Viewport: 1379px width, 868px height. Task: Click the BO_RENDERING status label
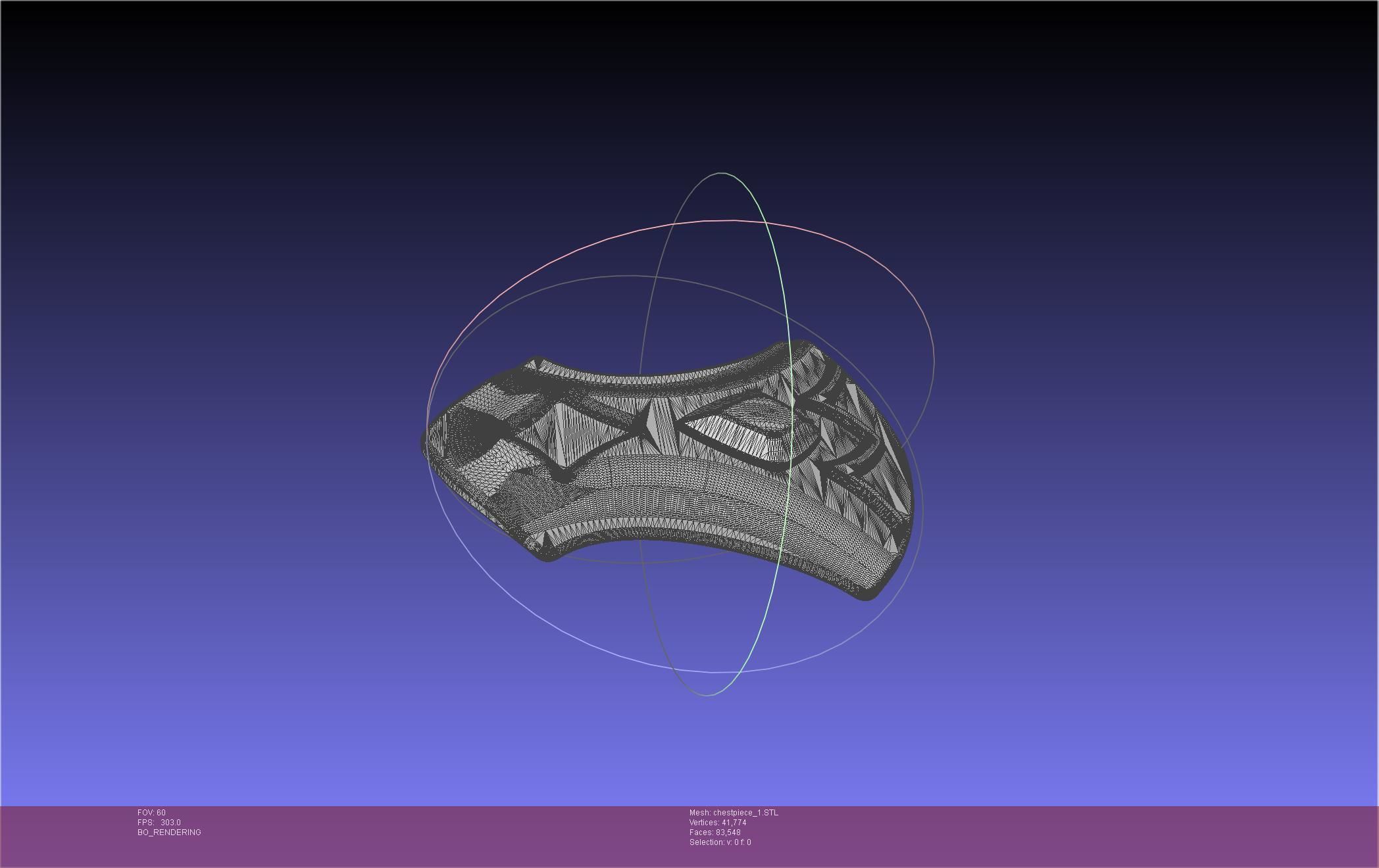point(169,832)
